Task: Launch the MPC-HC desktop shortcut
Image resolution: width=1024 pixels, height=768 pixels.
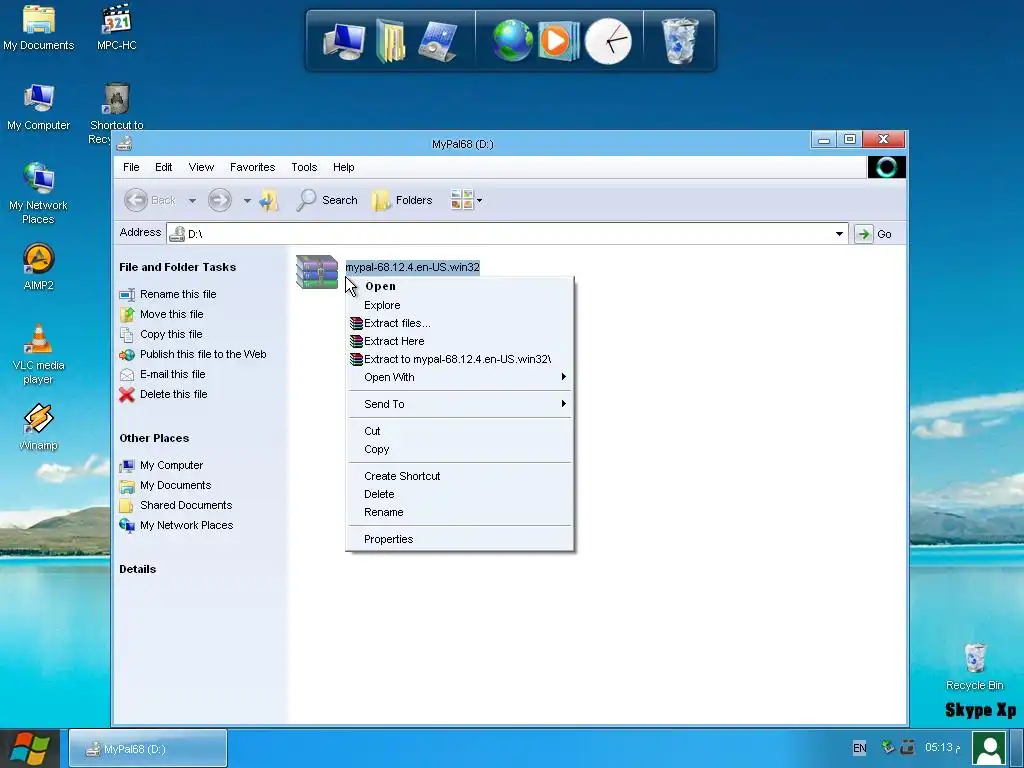Action: point(117,27)
